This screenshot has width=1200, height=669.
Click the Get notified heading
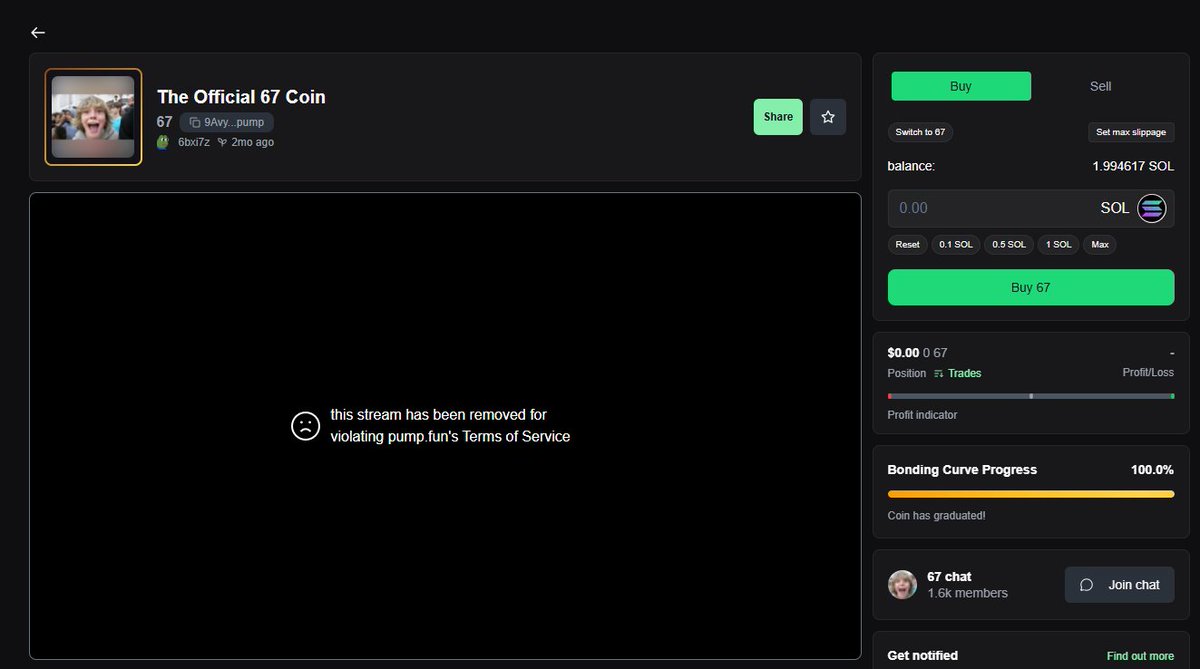tap(923, 656)
